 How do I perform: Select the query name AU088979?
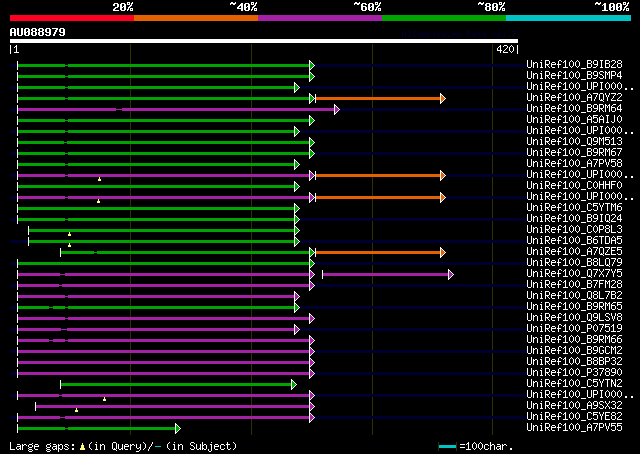[38, 32]
